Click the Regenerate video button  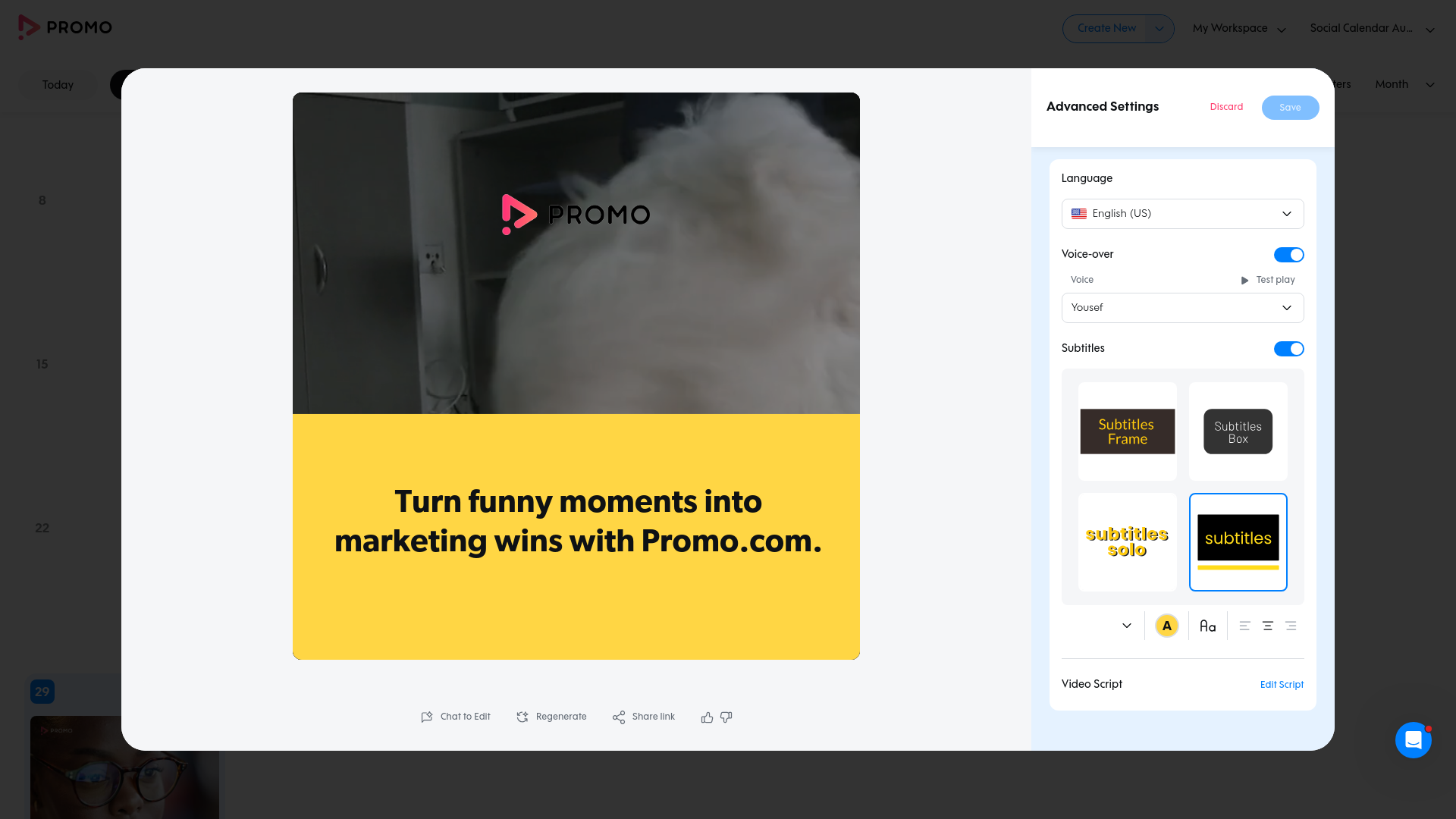coord(551,717)
